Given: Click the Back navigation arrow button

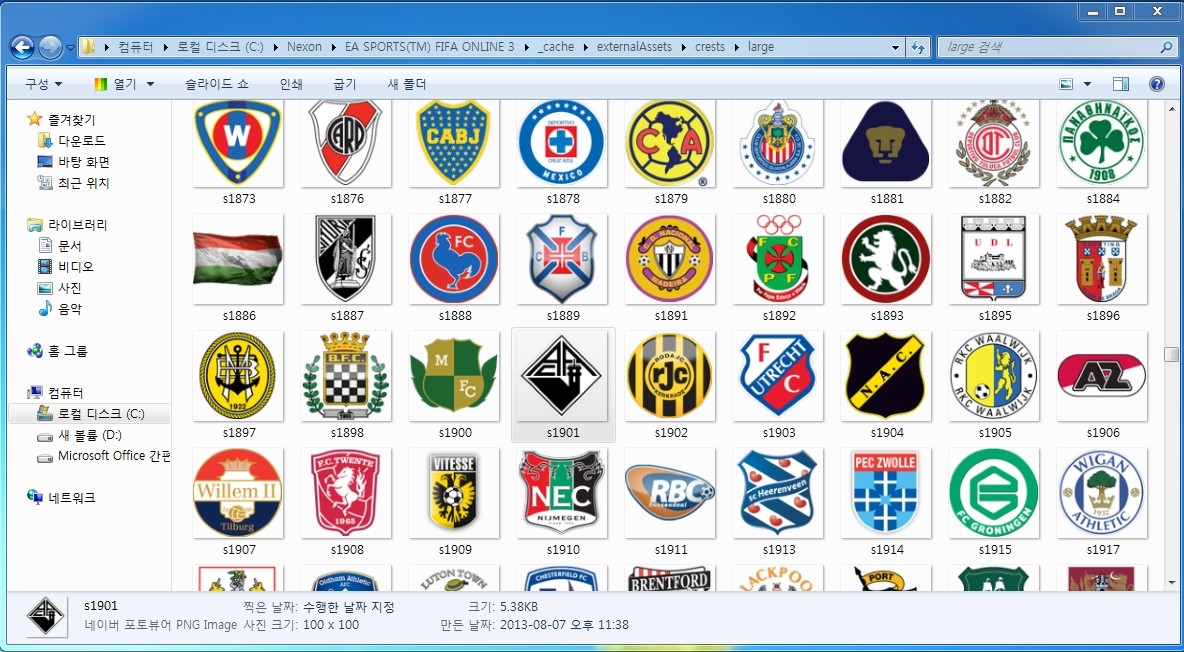Looking at the screenshot, I should [22, 48].
